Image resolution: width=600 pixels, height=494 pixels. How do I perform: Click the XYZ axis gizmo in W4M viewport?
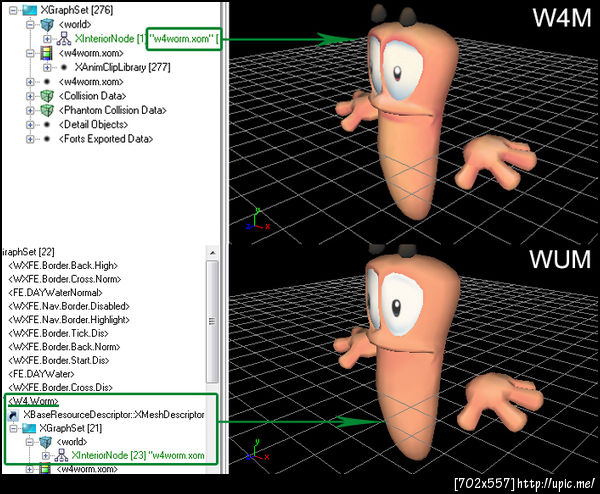pyautogui.click(x=258, y=220)
